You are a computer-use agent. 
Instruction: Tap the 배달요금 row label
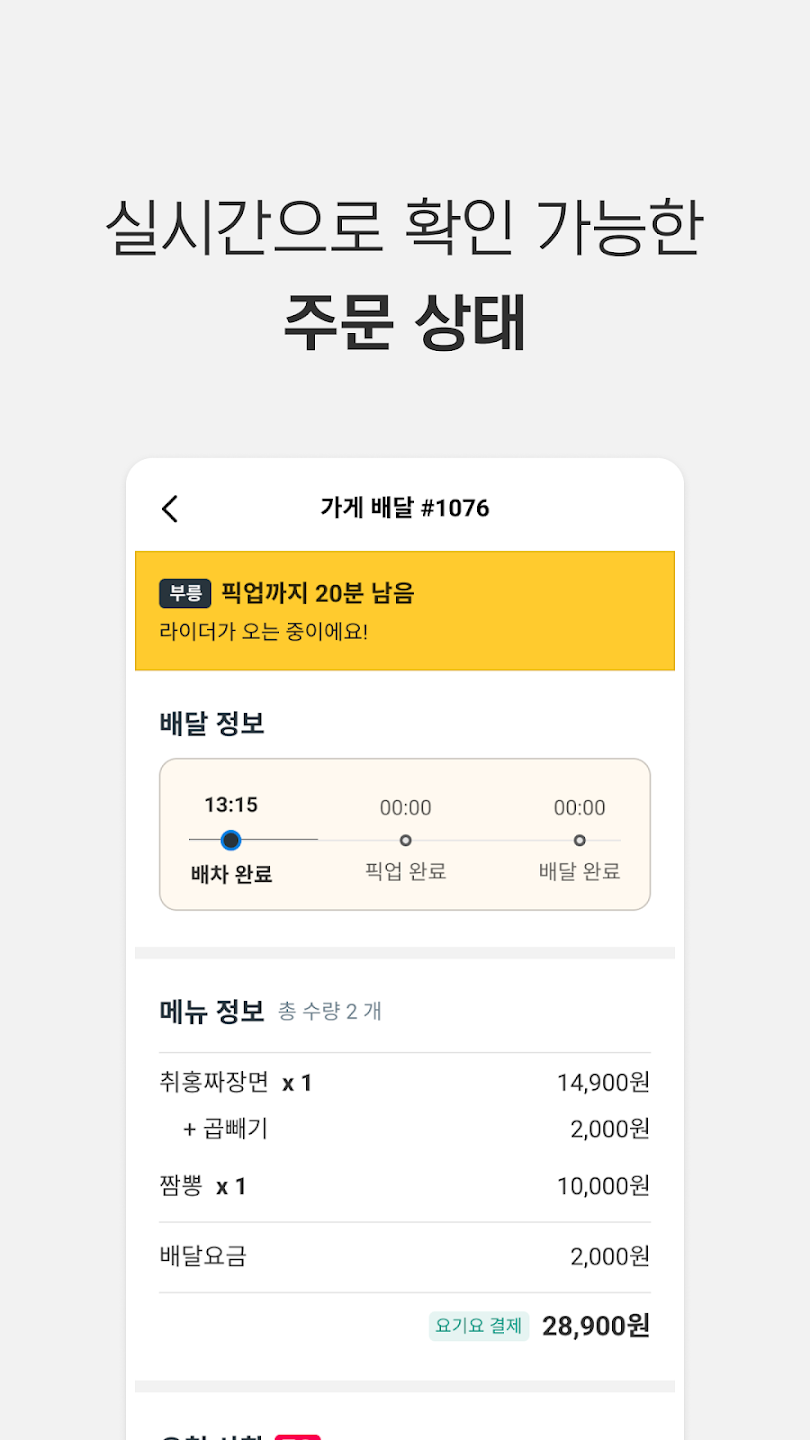point(203,1256)
